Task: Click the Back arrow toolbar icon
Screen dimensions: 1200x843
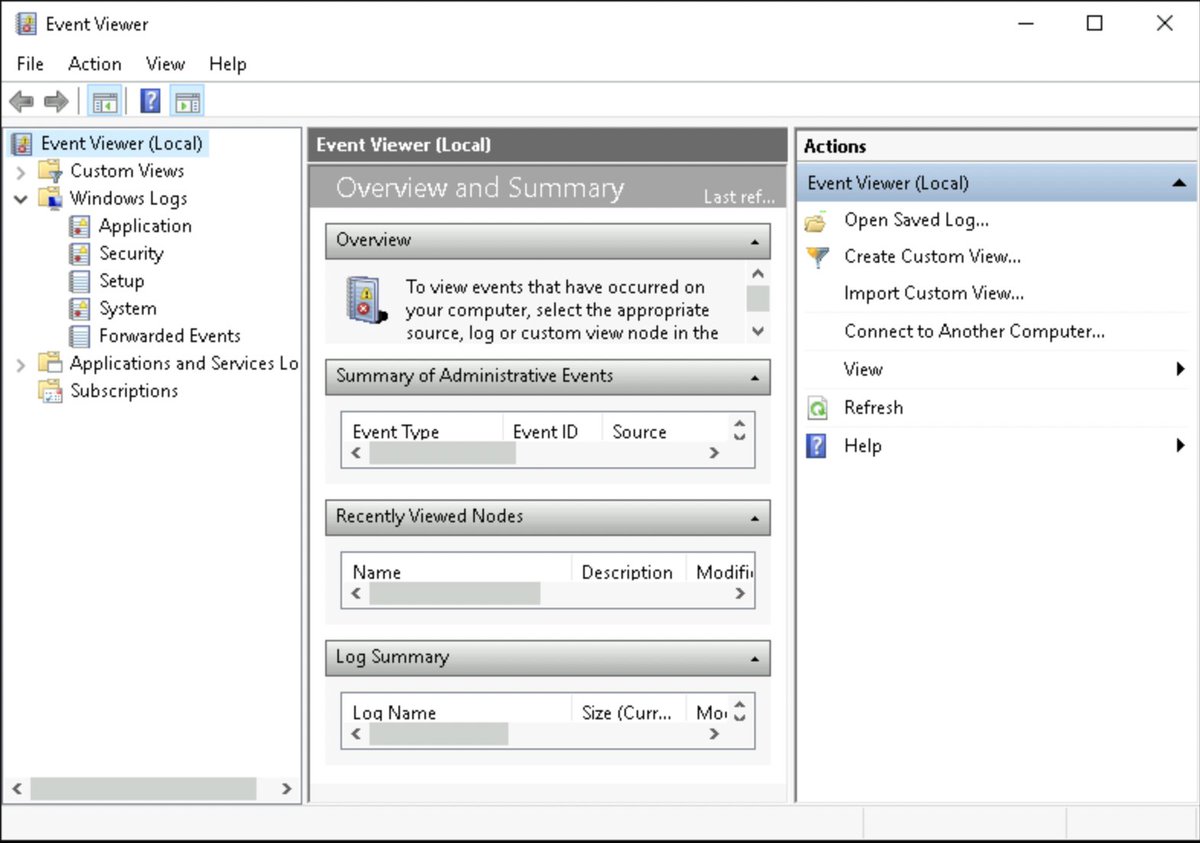Action: [21, 101]
